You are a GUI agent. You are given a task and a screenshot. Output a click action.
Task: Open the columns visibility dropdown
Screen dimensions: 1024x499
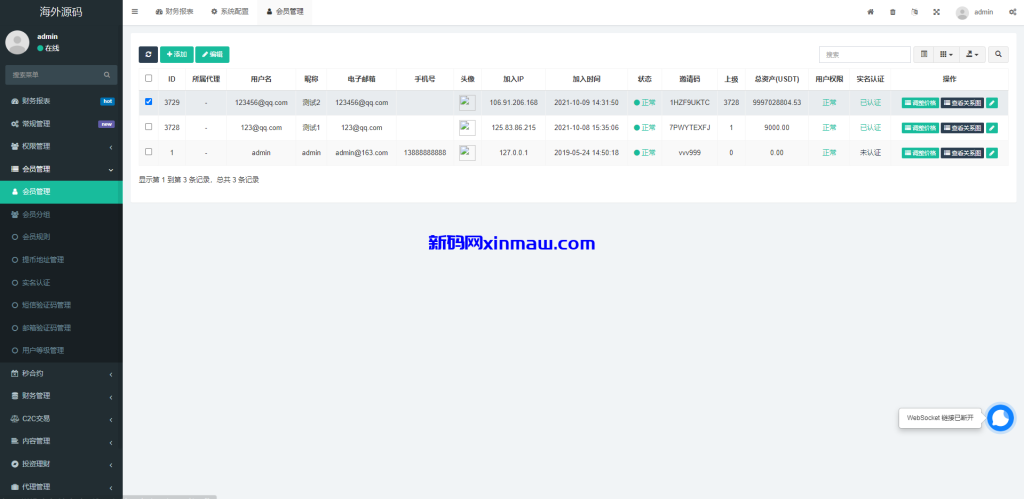(x=947, y=55)
